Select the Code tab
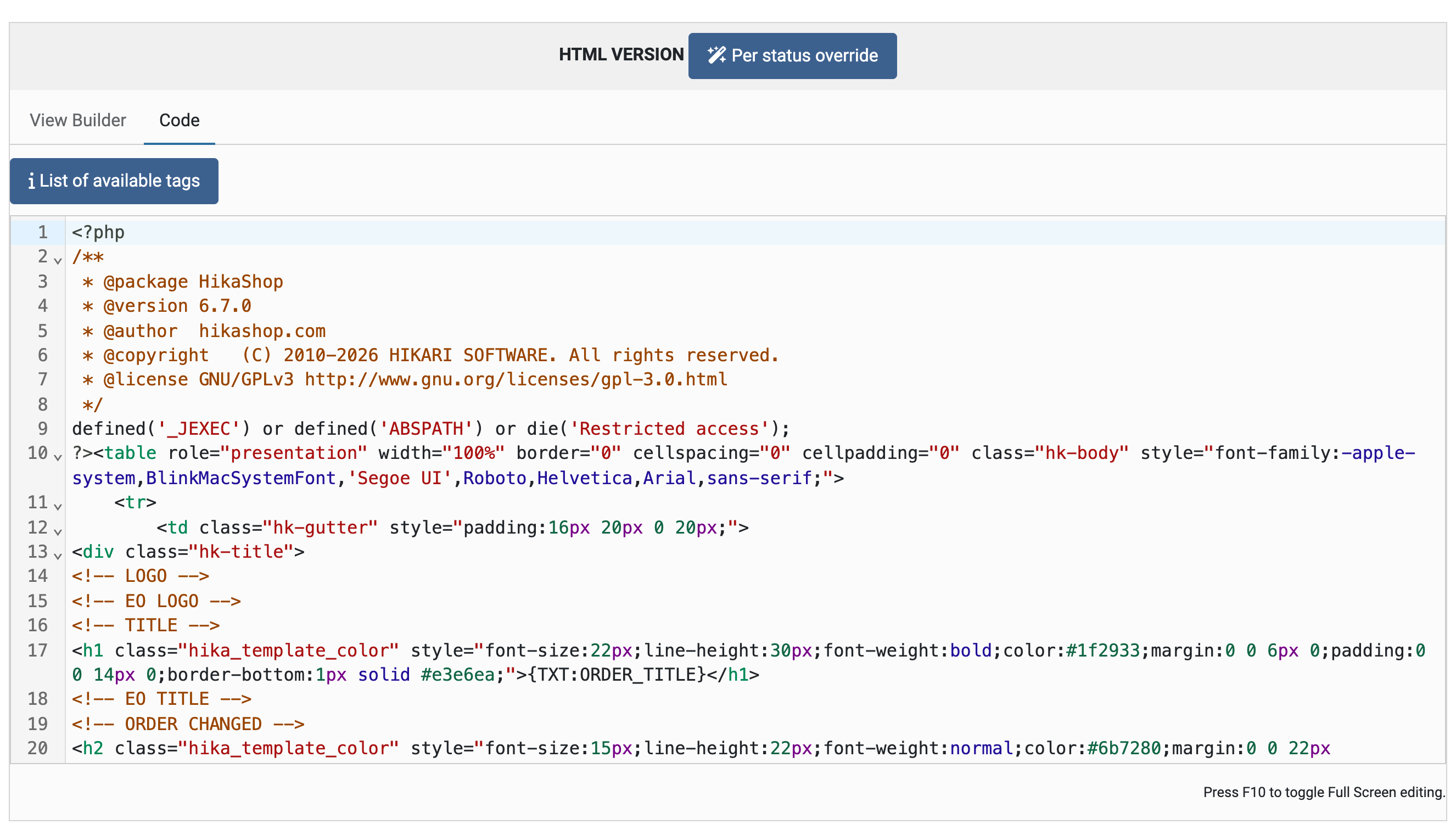1456x830 pixels. 179,120
